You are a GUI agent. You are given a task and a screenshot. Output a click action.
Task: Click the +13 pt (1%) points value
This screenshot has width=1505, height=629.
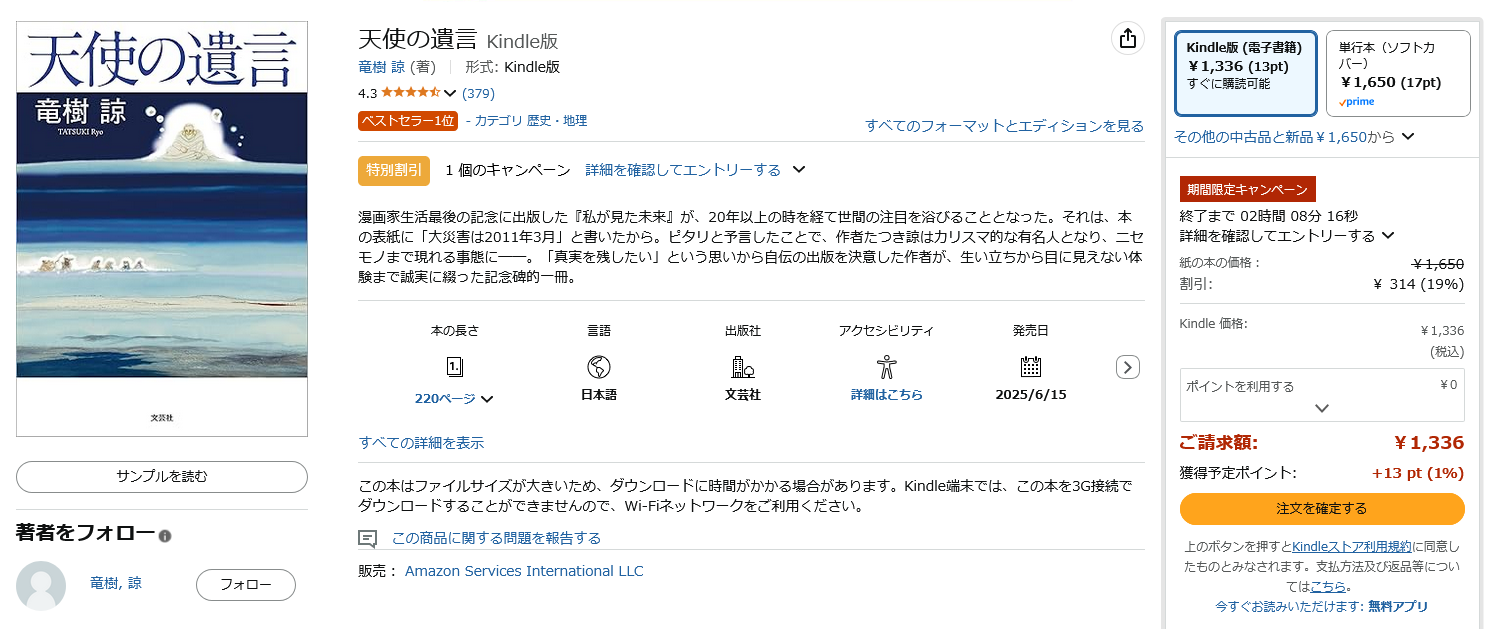coord(1418,473)
